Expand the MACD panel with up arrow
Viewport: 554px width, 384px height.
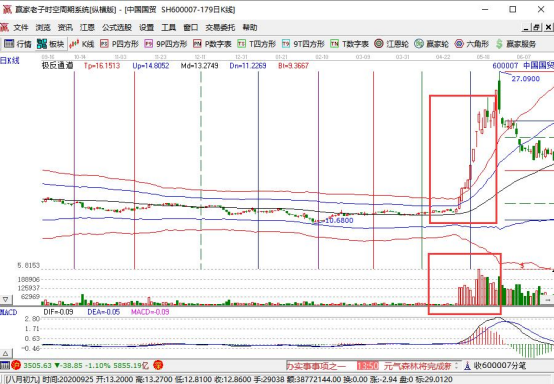click(x=6, y=353)
